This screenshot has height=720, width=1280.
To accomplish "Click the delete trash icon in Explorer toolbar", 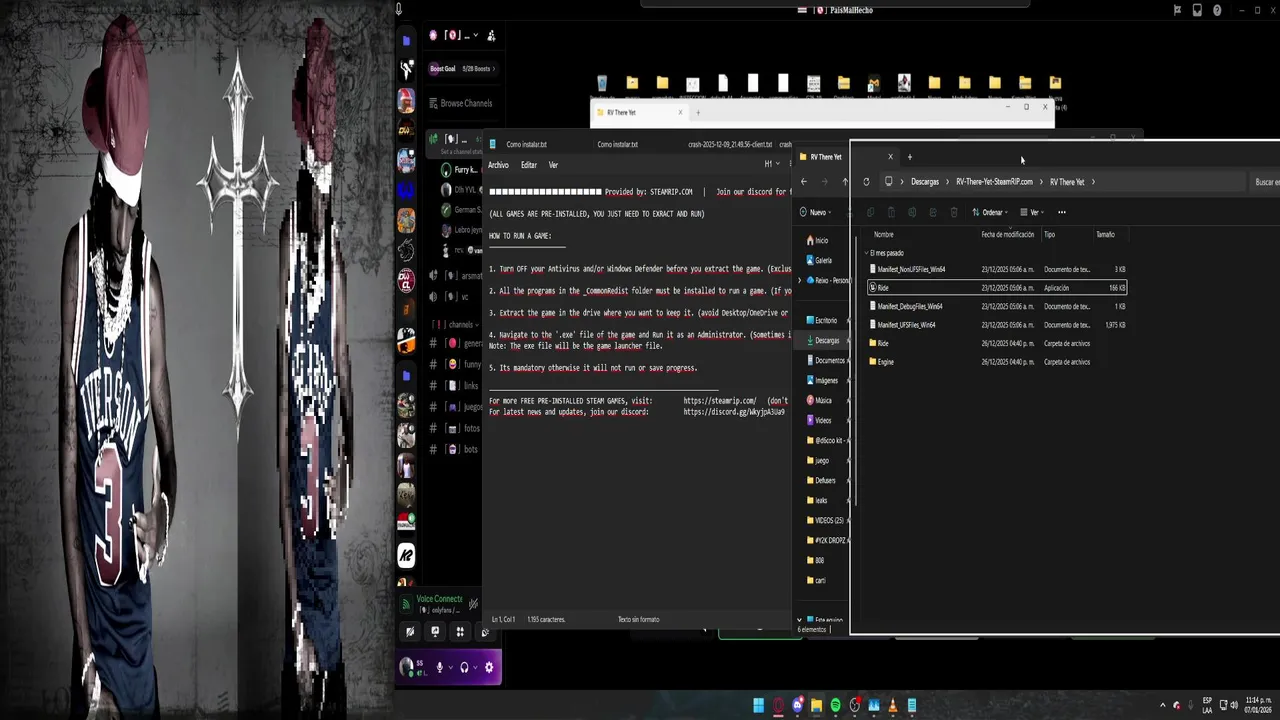I will (954, 212).
